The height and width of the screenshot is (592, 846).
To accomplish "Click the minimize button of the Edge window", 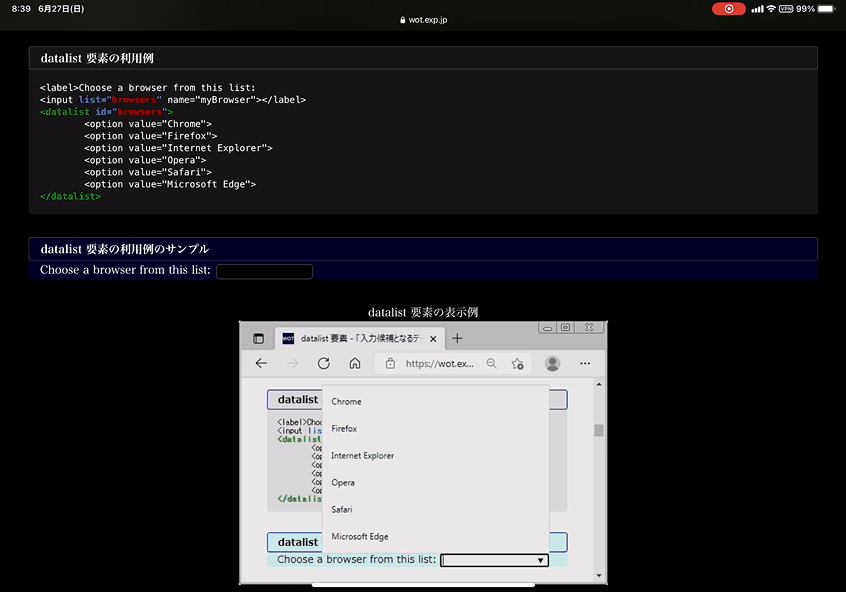I will [x=547, y=328].
